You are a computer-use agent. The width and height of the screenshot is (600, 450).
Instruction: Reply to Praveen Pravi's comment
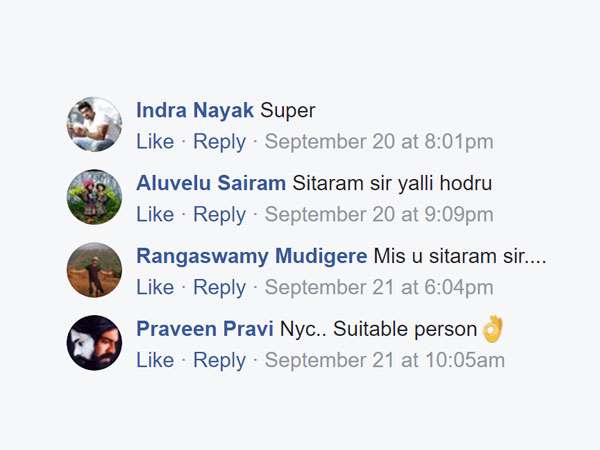(219, 361)
